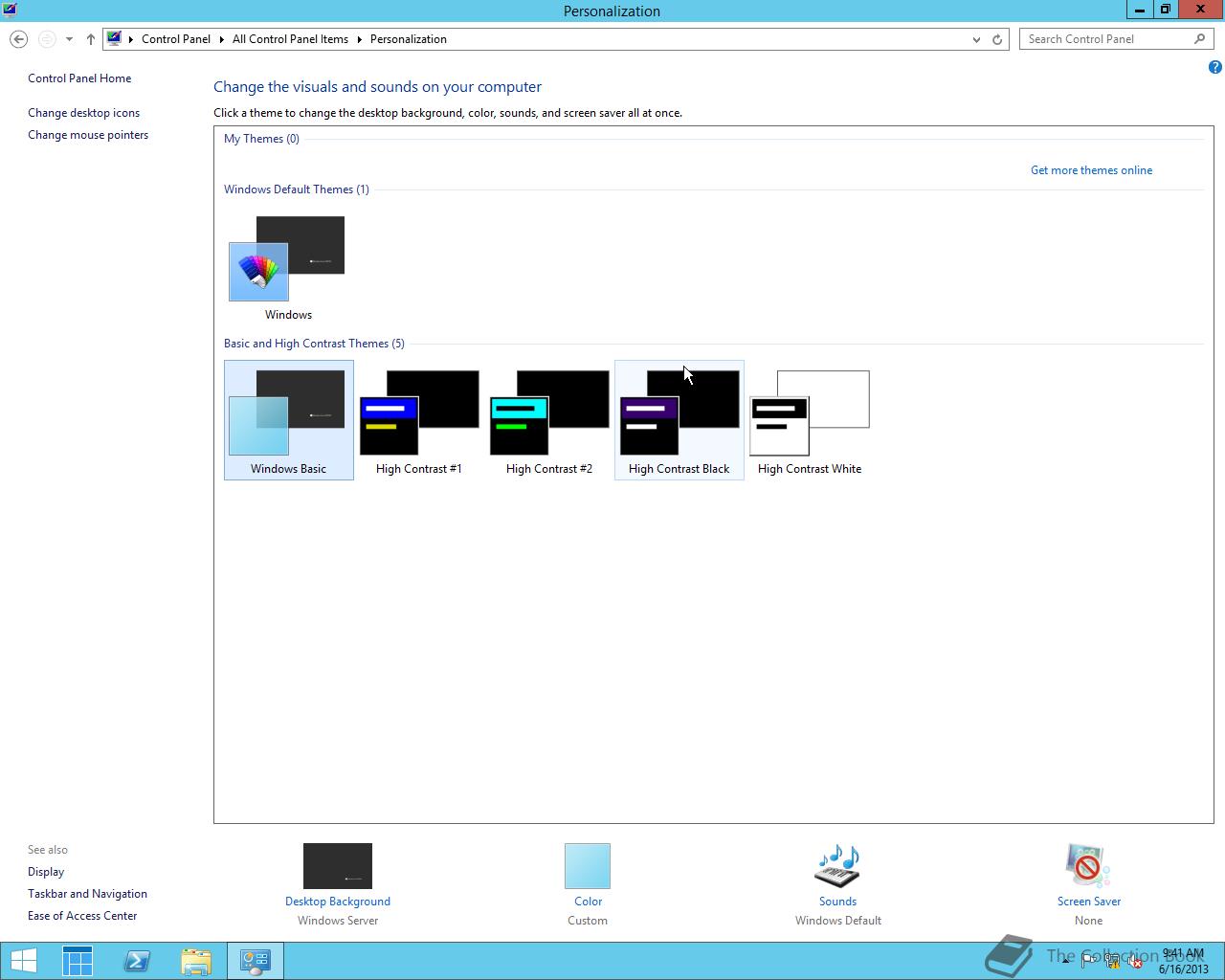Select the High Contrast #1 theme
The width and height of the screenshot is (1225, 980).
point(419,420)
